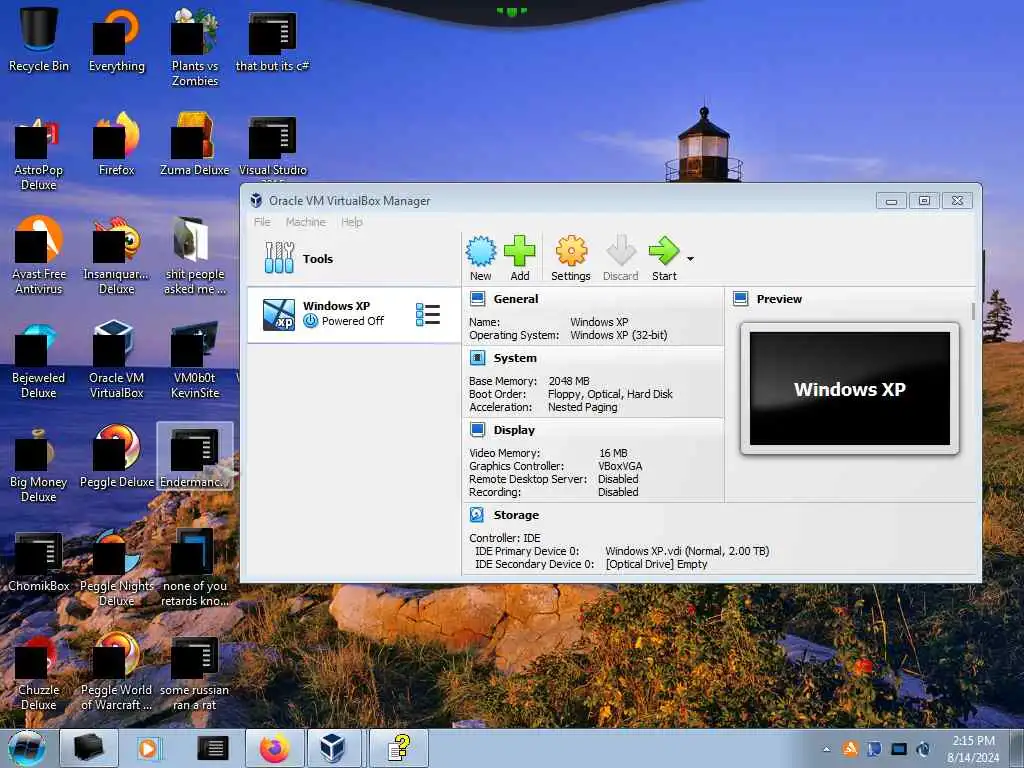Click the details pane vertical scrollbar
This screenshot has width=1024, height=768.
(973, 311)
